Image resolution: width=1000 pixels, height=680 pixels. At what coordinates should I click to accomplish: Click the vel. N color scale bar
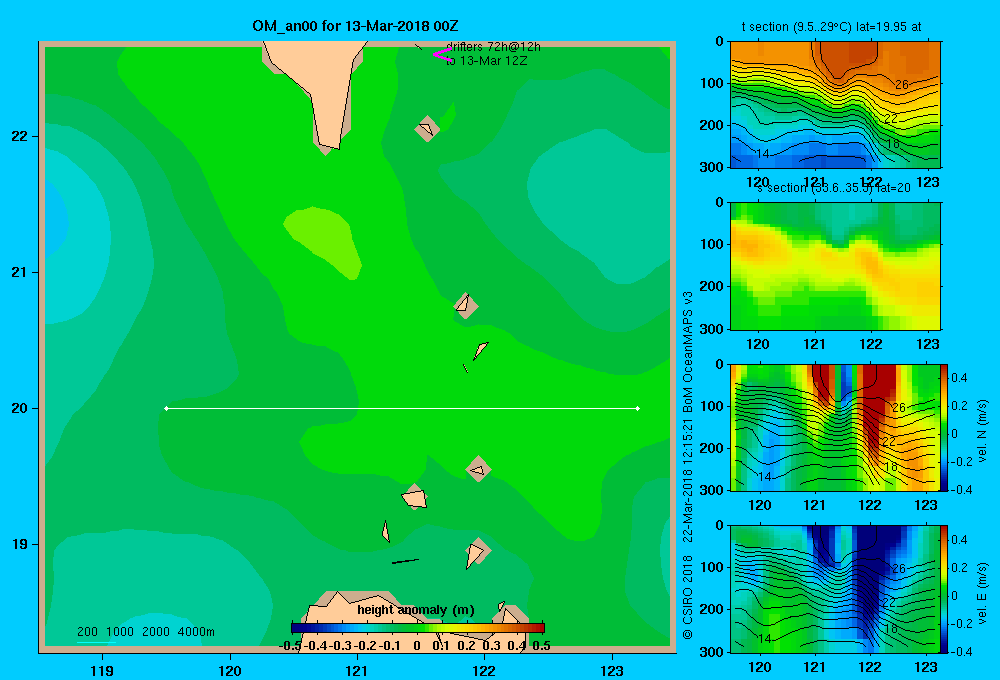[944, 427]
